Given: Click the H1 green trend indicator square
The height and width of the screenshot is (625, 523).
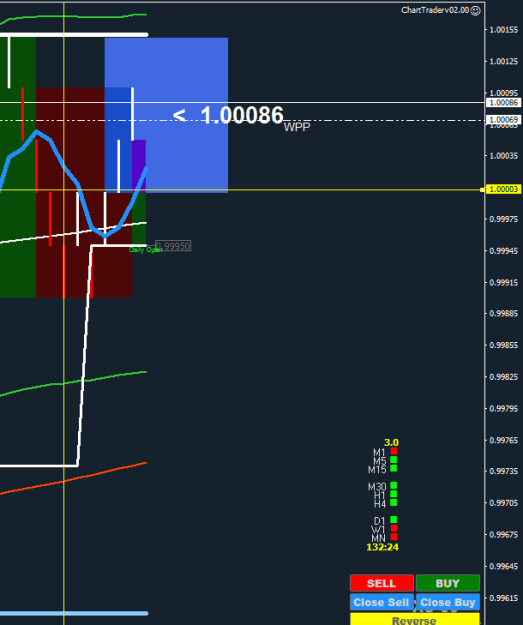Looking at the screenshot, I should tap(394, 494).
